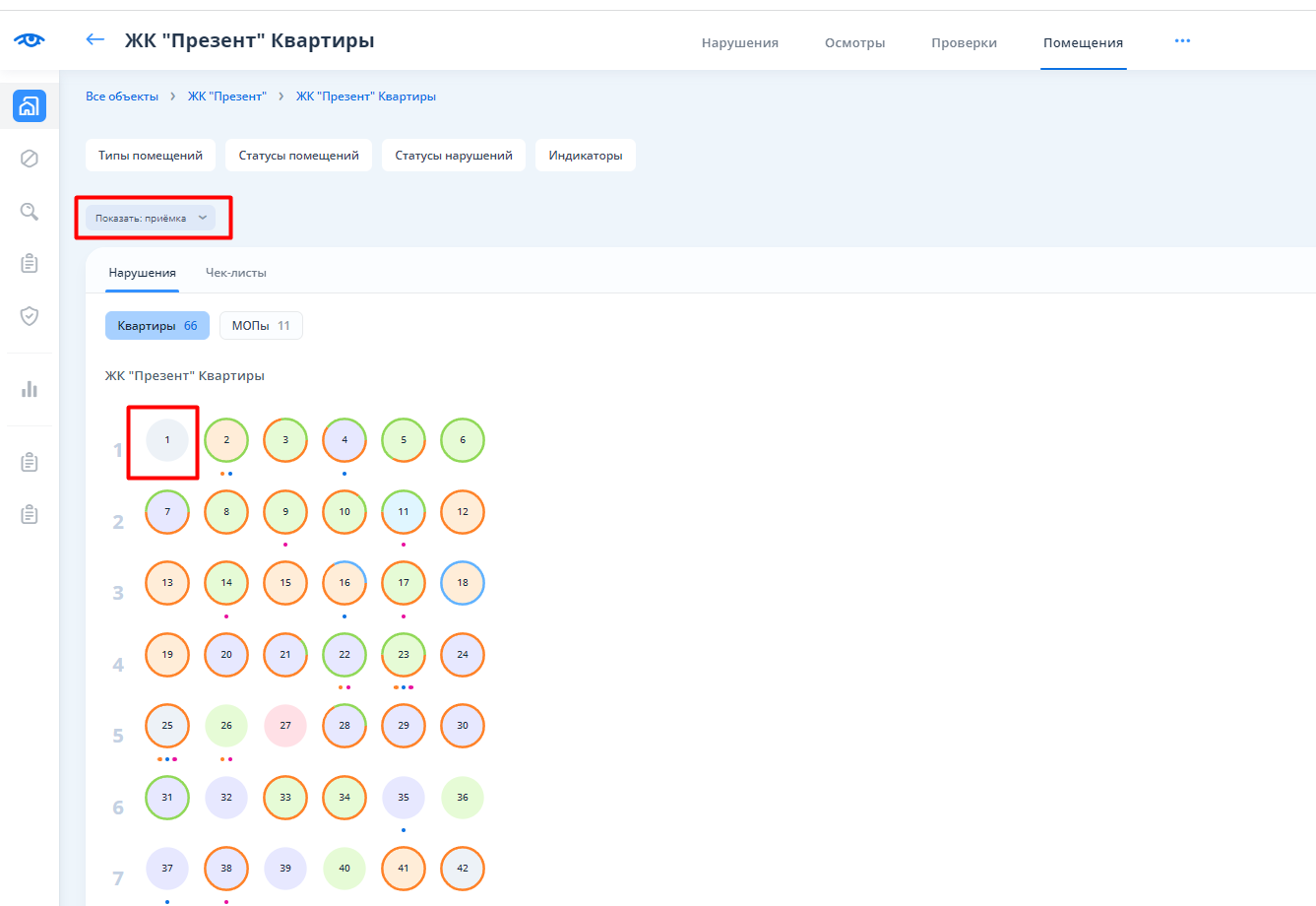
Task: Click the eye logo in the sidebar
Action: 30,39
